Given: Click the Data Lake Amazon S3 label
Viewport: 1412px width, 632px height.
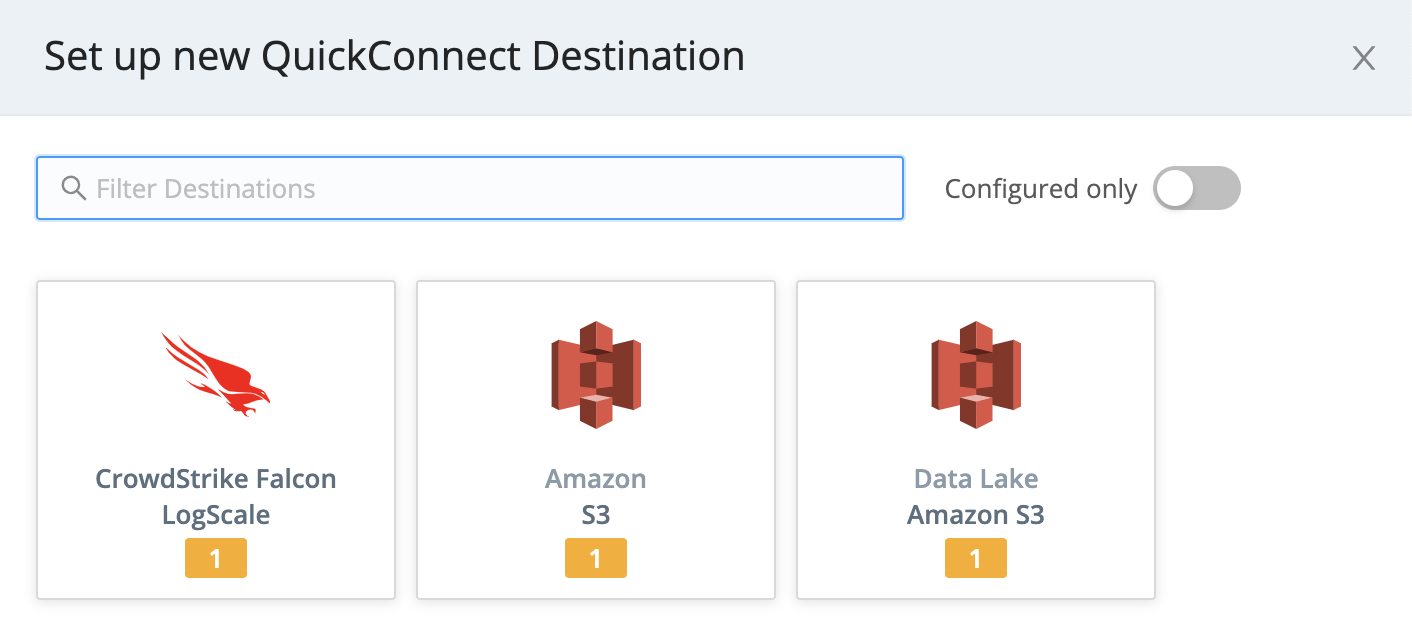Looking at the screenshot, I should (x=975, y=496).
